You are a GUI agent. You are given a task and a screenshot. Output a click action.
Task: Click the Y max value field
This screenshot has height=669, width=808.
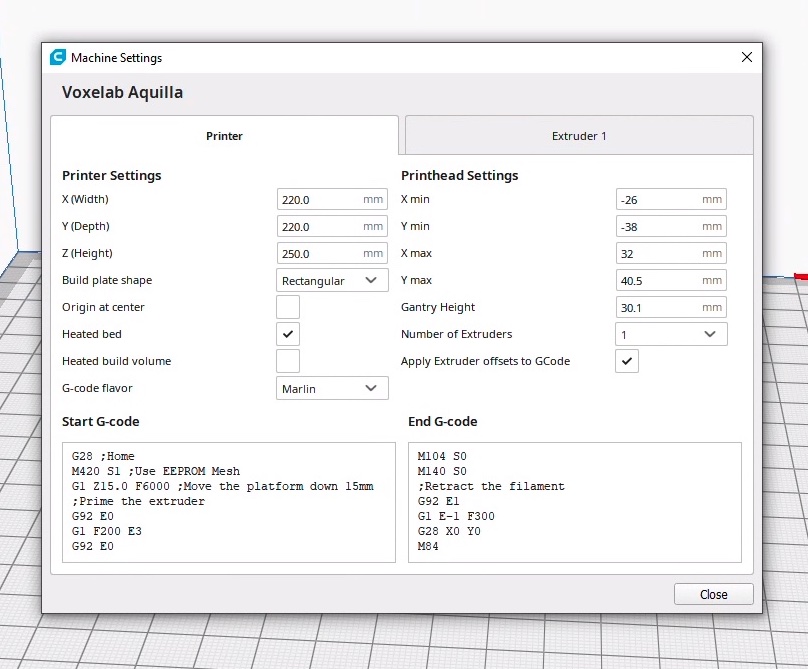pyautogui.click(x=671, y=280)
